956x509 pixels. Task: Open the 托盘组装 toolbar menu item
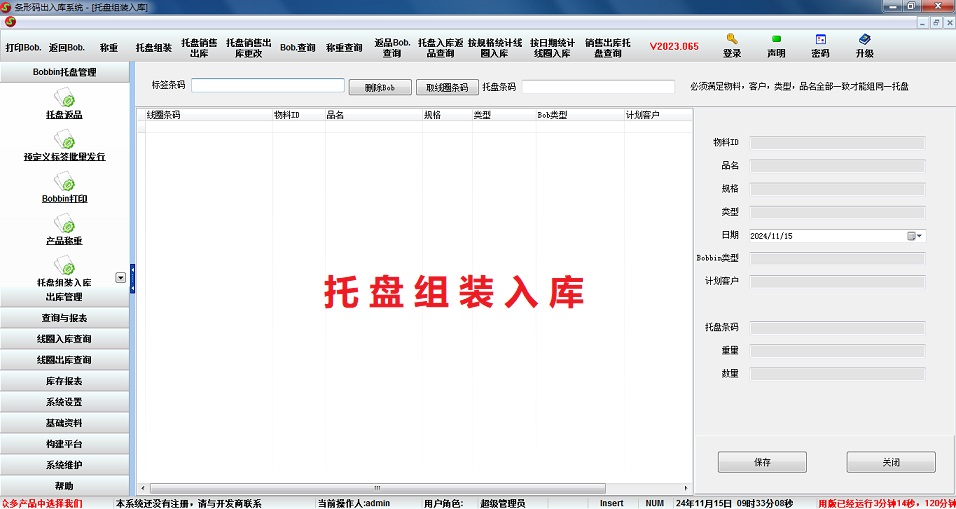coord(154,47)
